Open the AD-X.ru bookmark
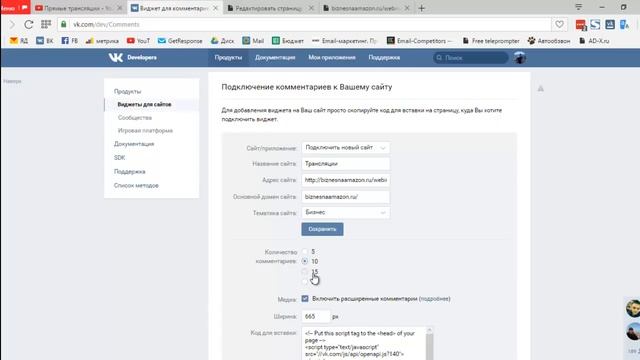640x360 pixels. coord(594,41)
